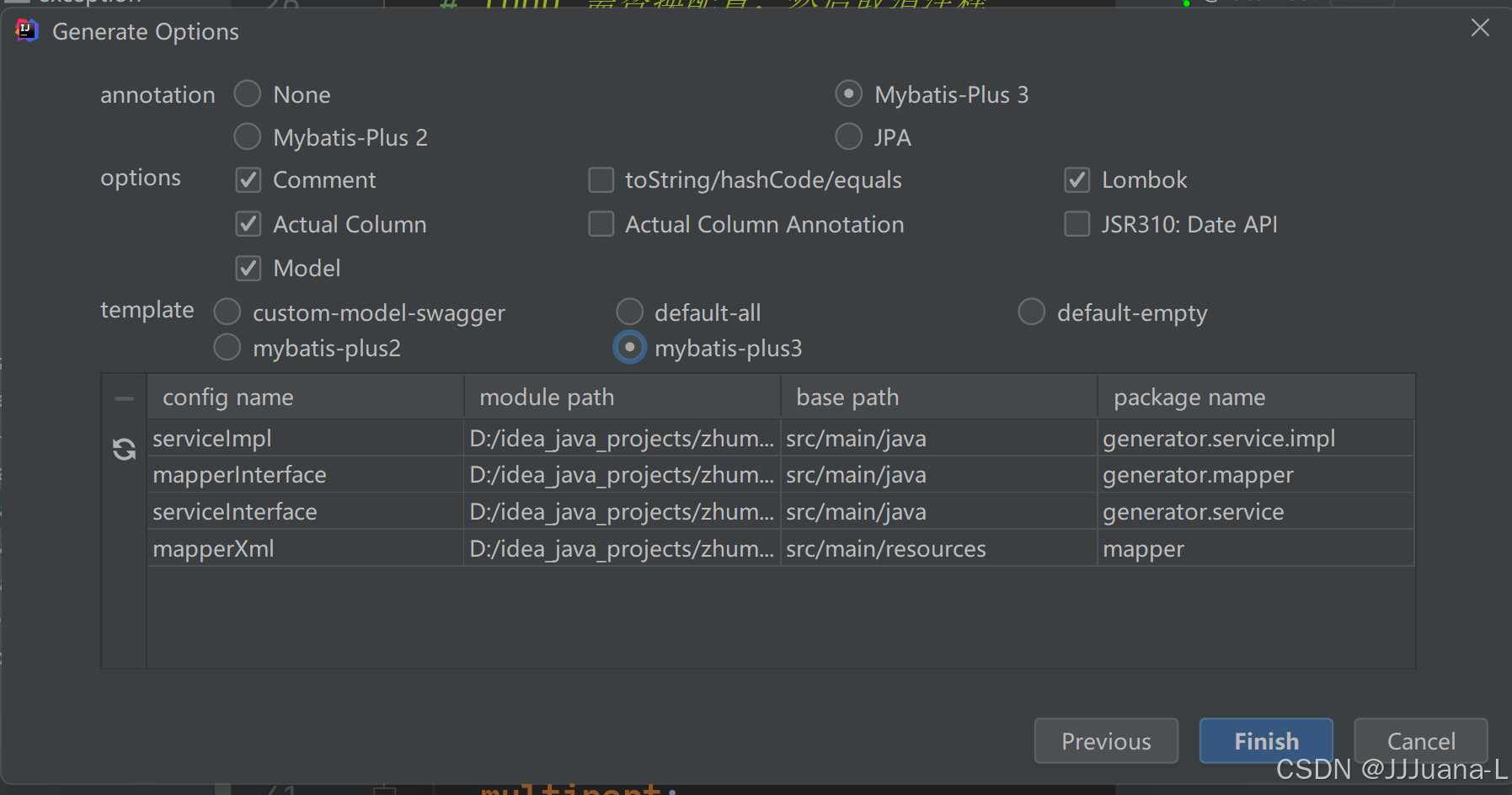Disable the Comment option
Screen dimensions: 1512x795
point(248,179)
